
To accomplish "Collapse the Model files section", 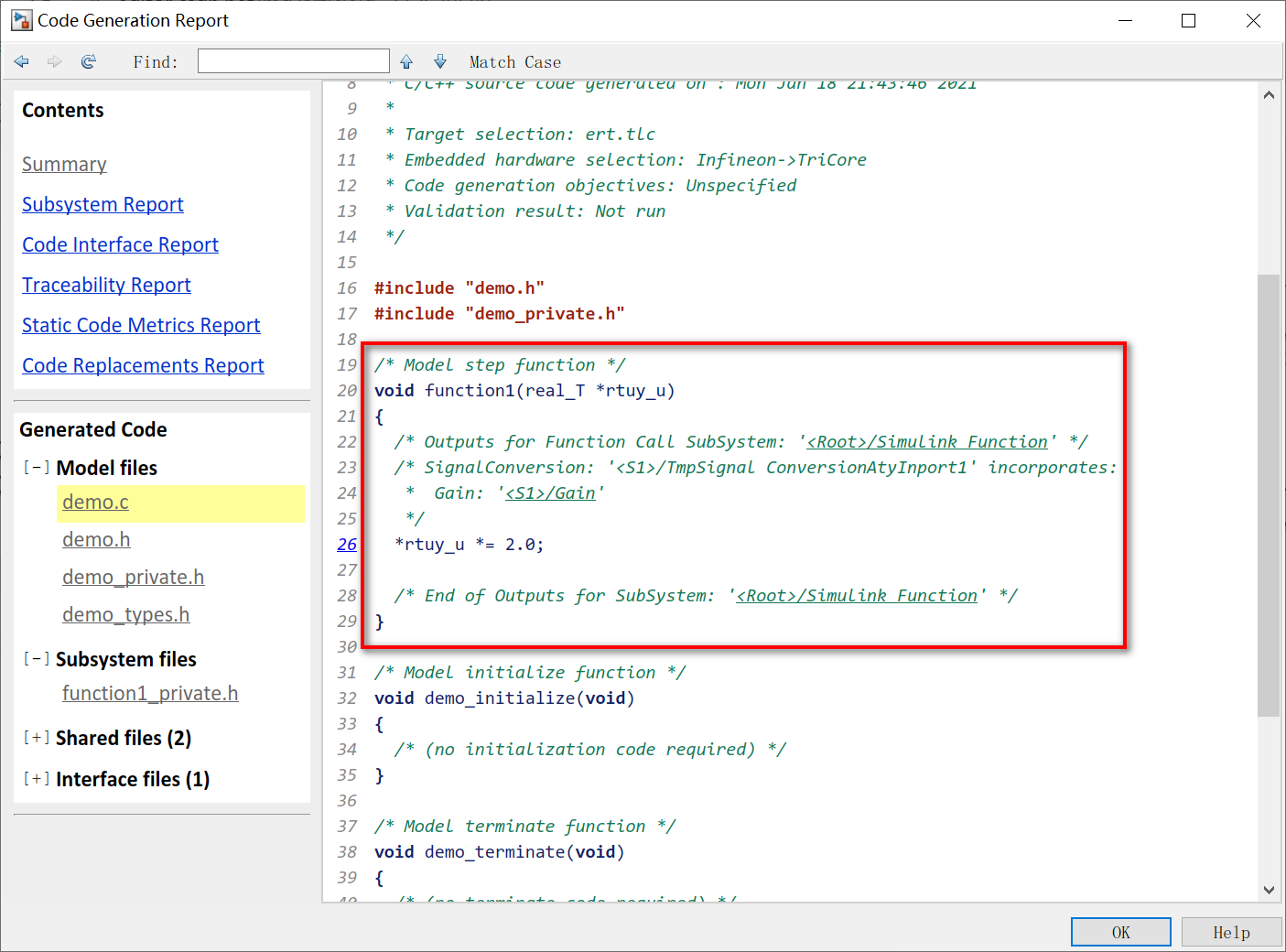I will [x=37, y=468].
